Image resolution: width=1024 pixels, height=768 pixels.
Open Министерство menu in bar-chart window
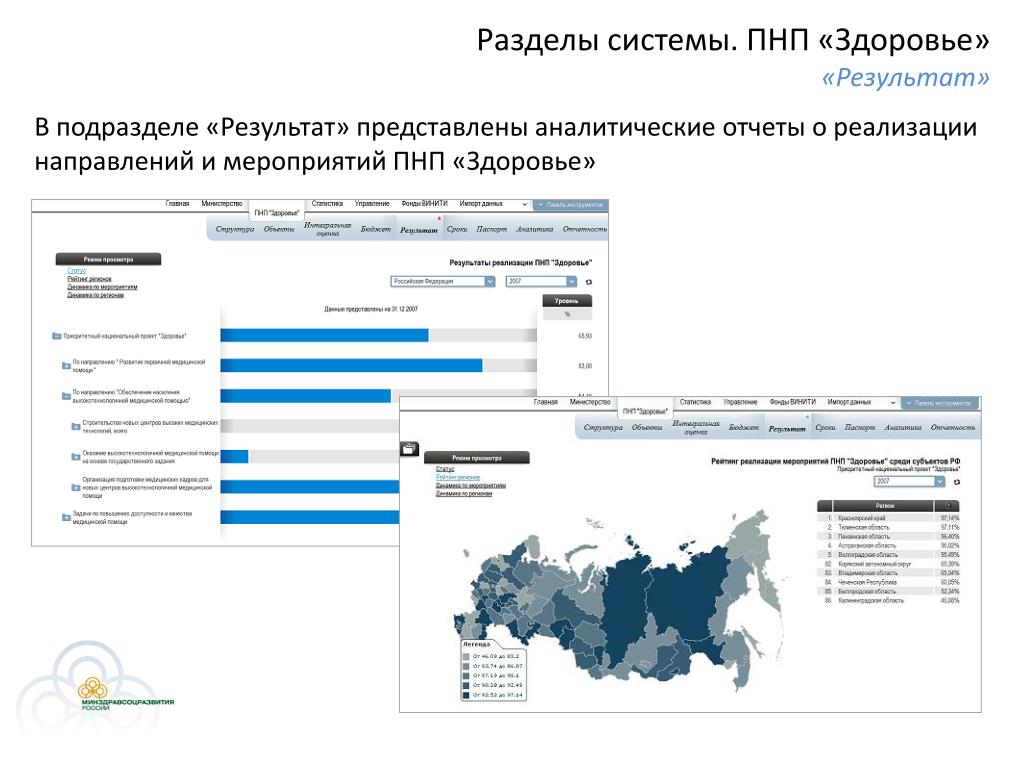click(x=222, y=204)
